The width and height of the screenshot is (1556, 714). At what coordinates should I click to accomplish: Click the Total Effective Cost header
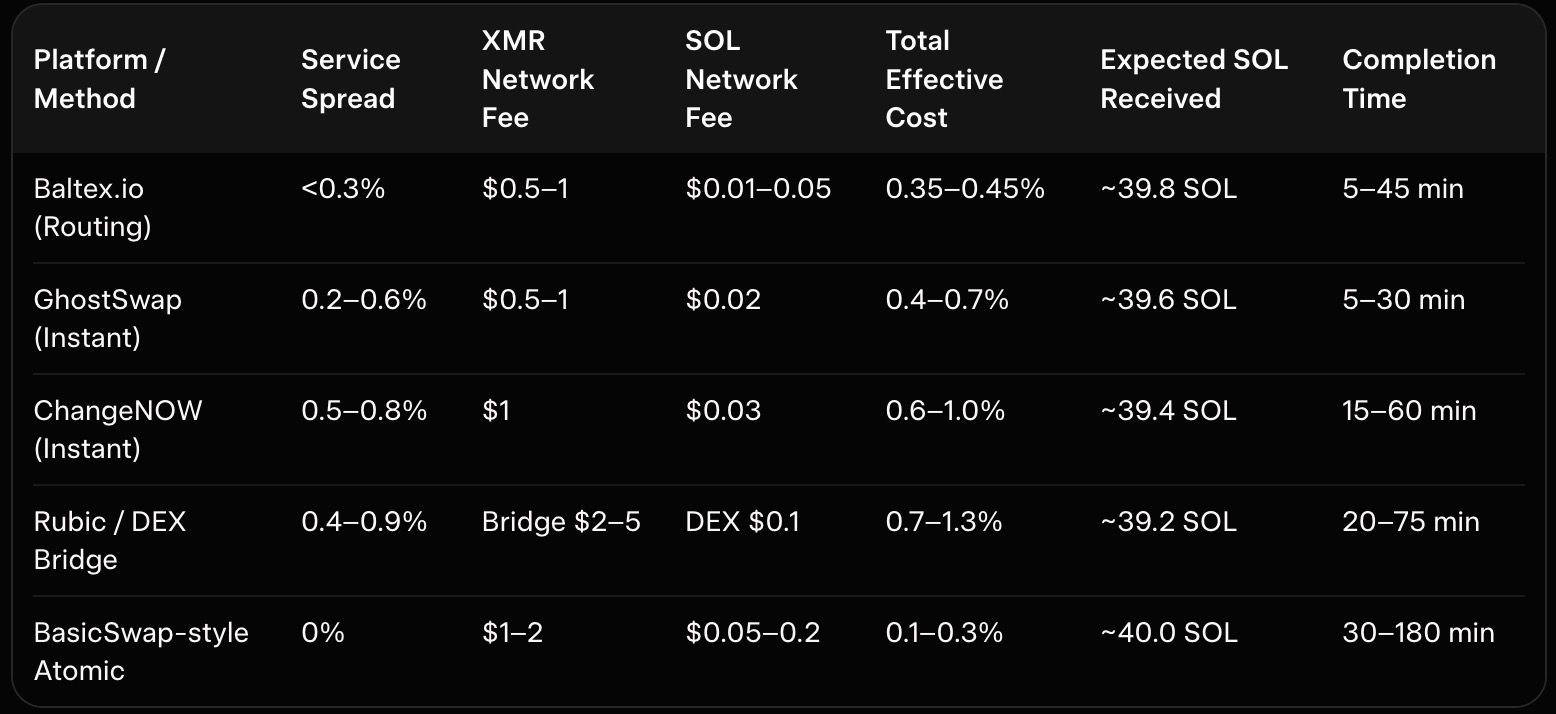click(944, 79)
